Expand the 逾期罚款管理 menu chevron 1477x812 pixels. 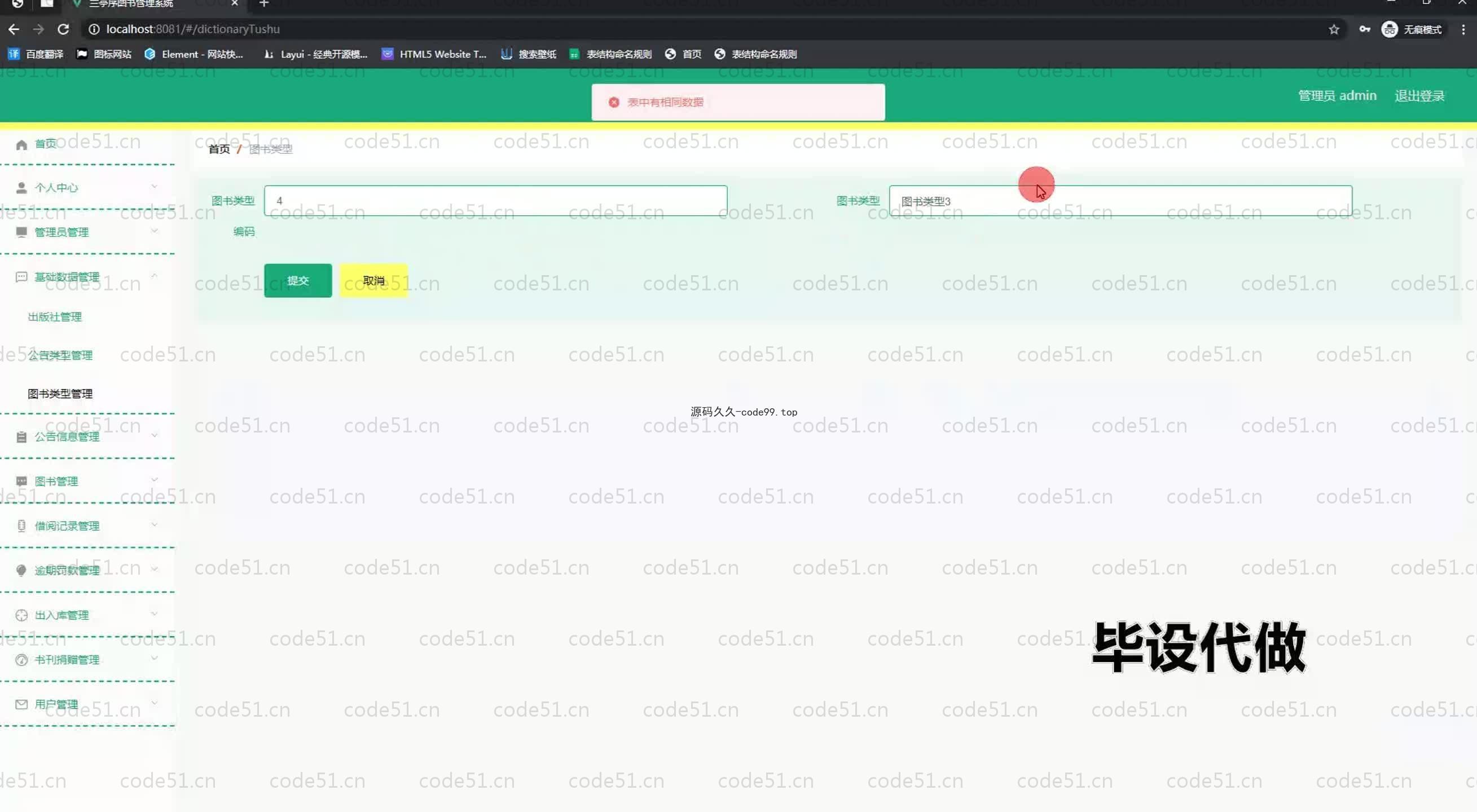[x=154, y=569]
